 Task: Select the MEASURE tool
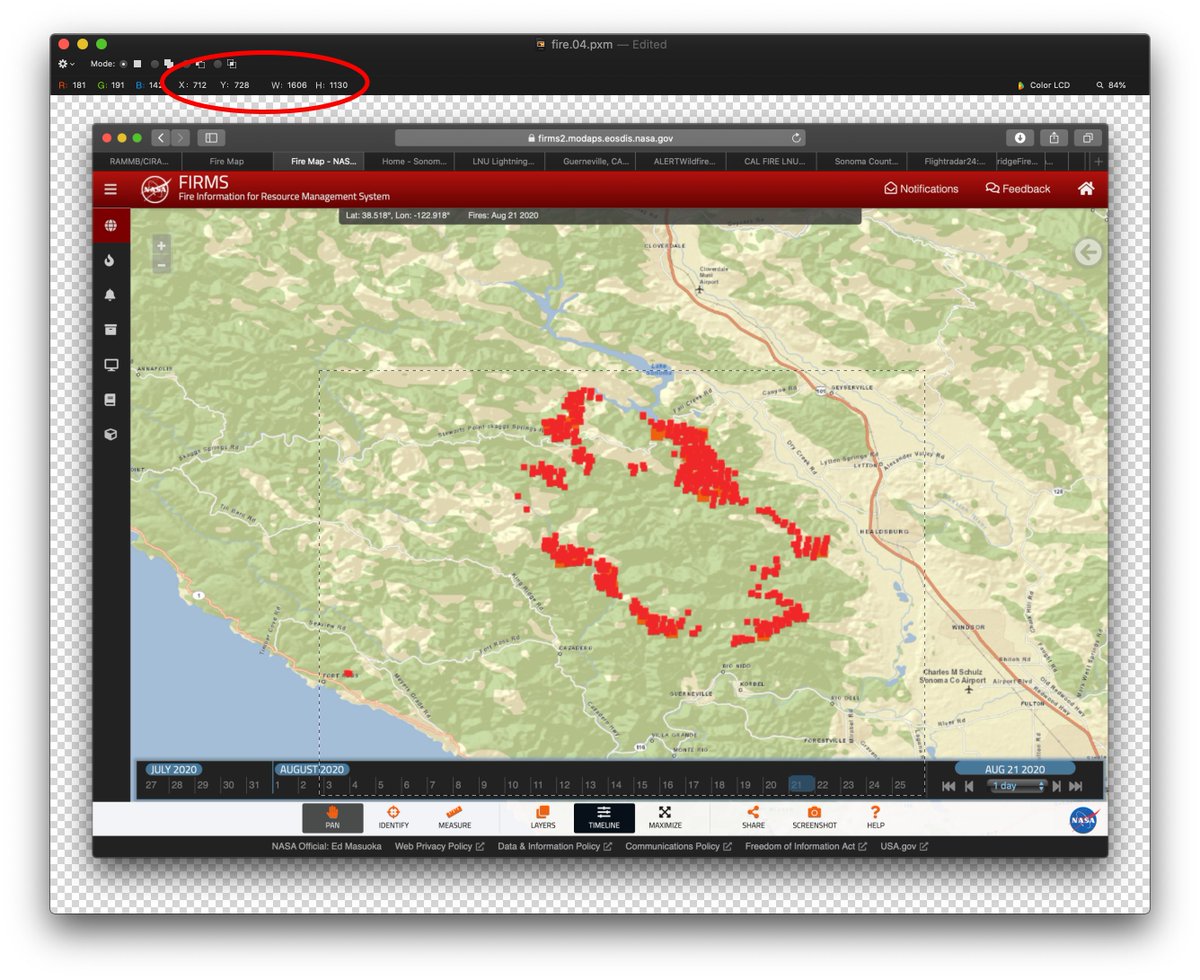(x=454, y=818)
